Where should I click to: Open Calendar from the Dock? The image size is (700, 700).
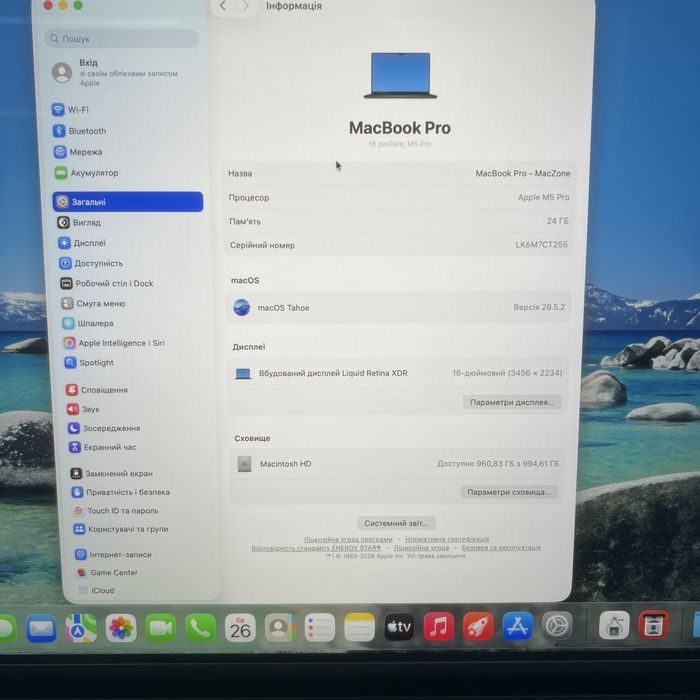240,628
